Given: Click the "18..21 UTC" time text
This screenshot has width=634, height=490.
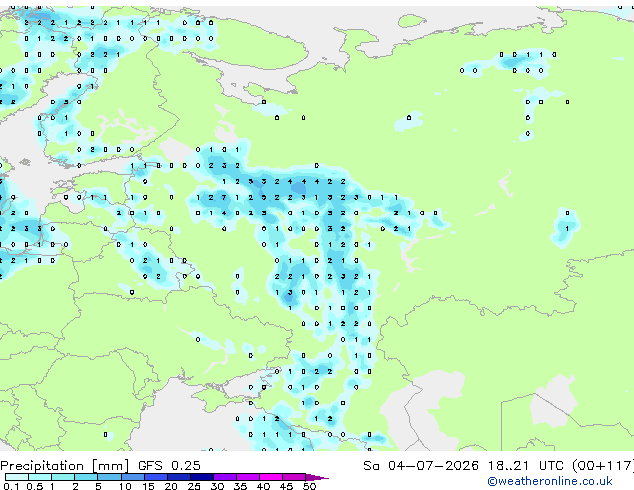Looking at the screenshot, I should tap(525, 466).
